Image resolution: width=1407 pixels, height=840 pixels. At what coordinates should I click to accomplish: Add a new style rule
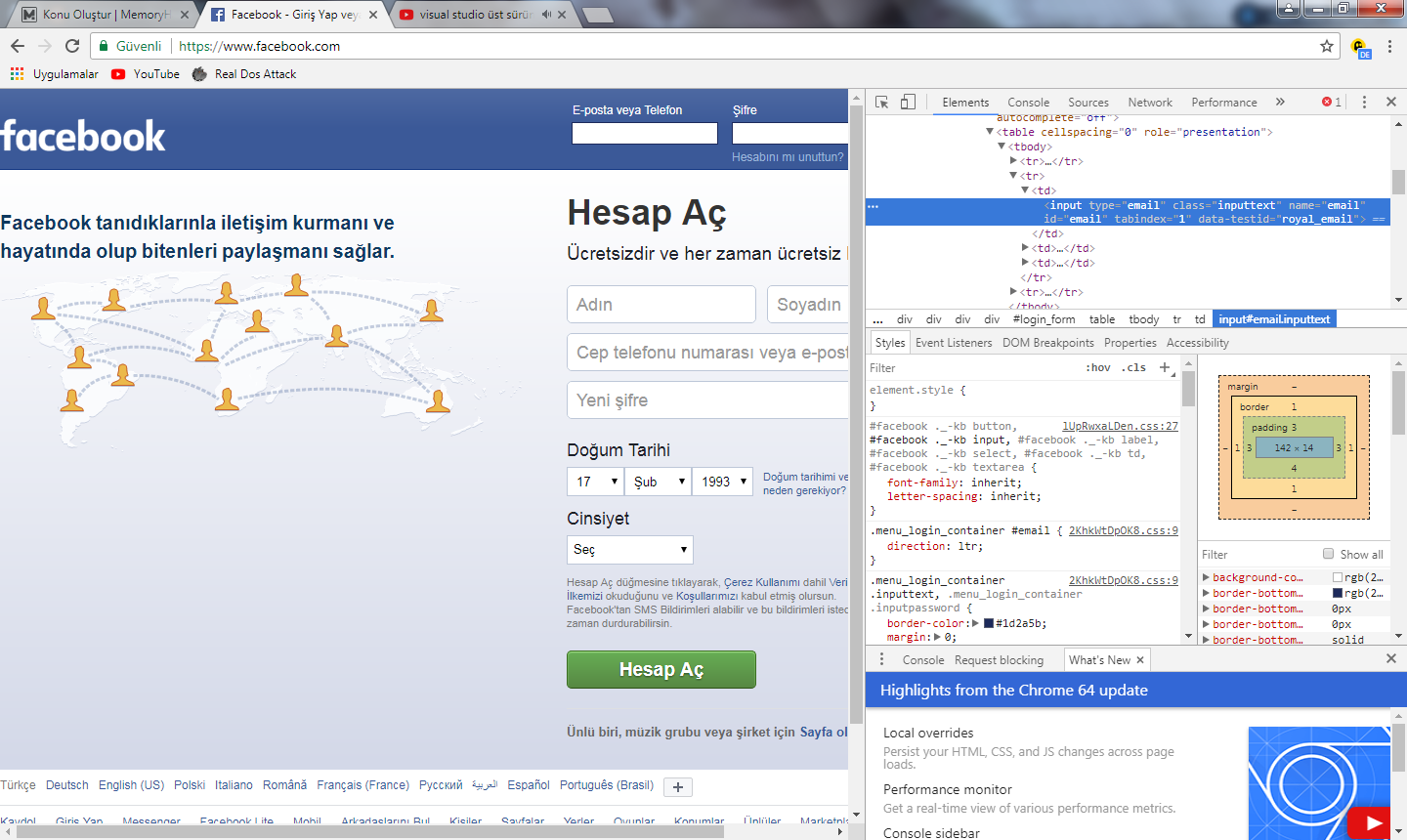[x=1165, y=367]
